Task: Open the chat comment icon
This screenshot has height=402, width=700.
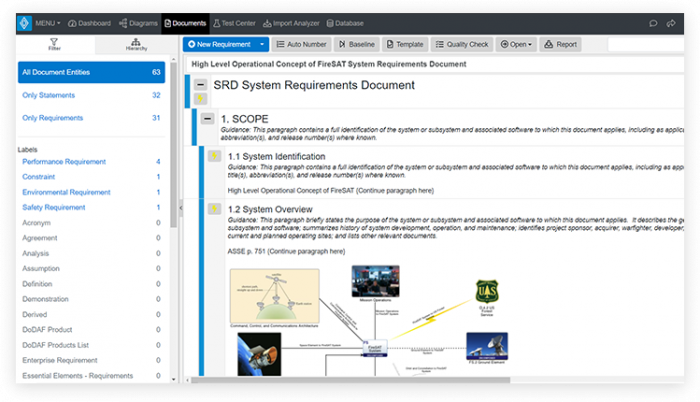Action: 653,23
